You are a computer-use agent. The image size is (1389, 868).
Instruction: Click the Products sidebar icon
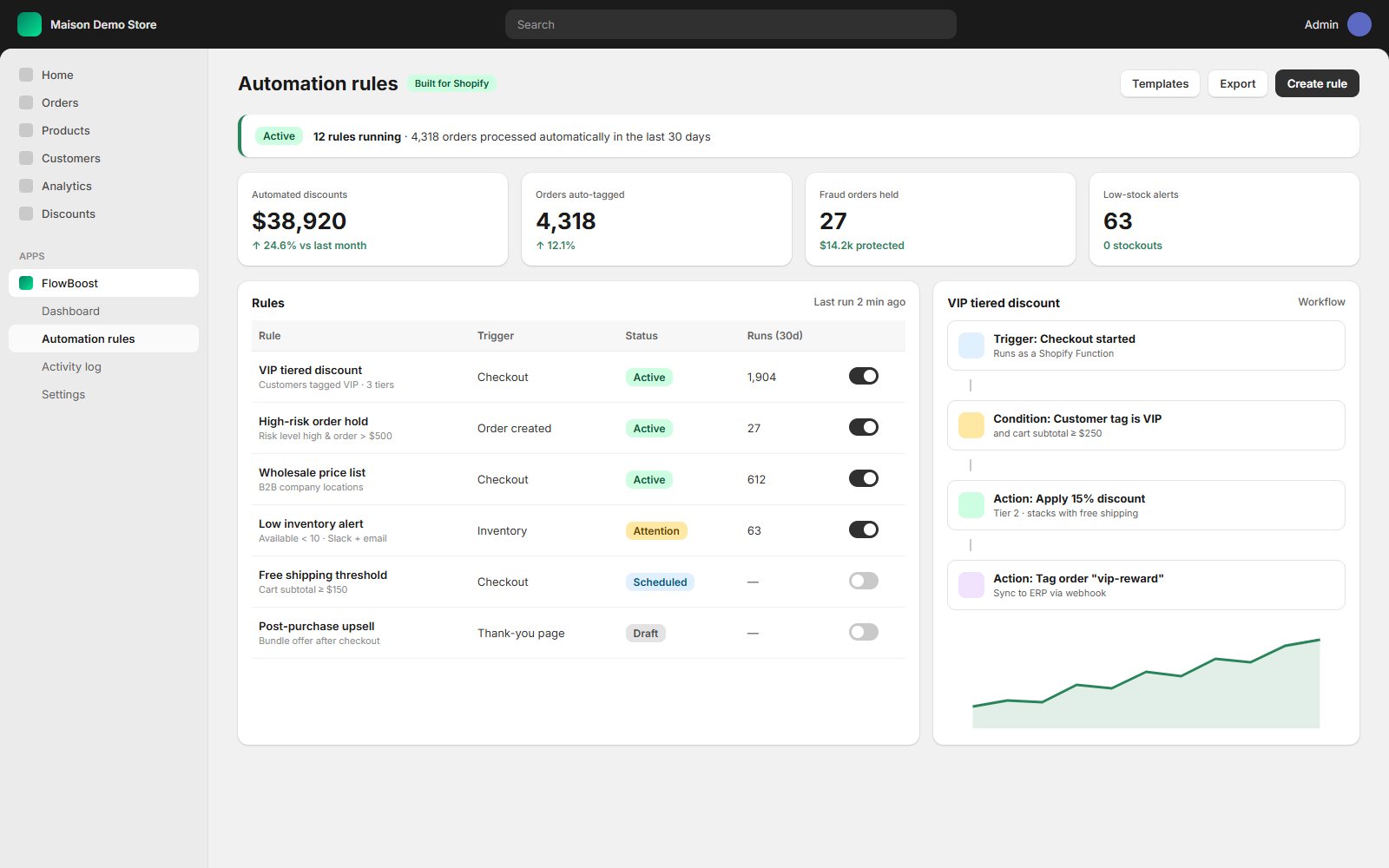tap(26, 130)
